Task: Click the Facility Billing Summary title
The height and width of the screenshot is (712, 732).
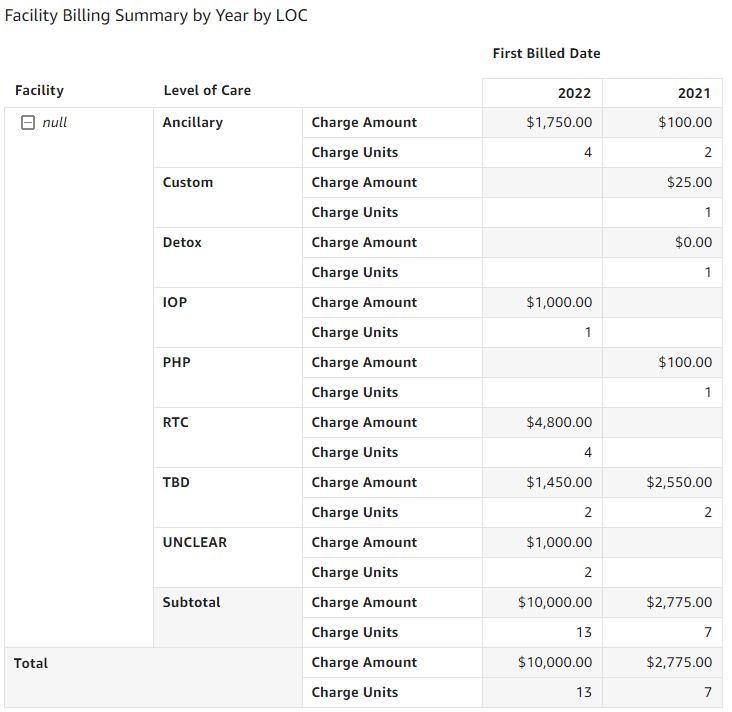Action: 156,17
